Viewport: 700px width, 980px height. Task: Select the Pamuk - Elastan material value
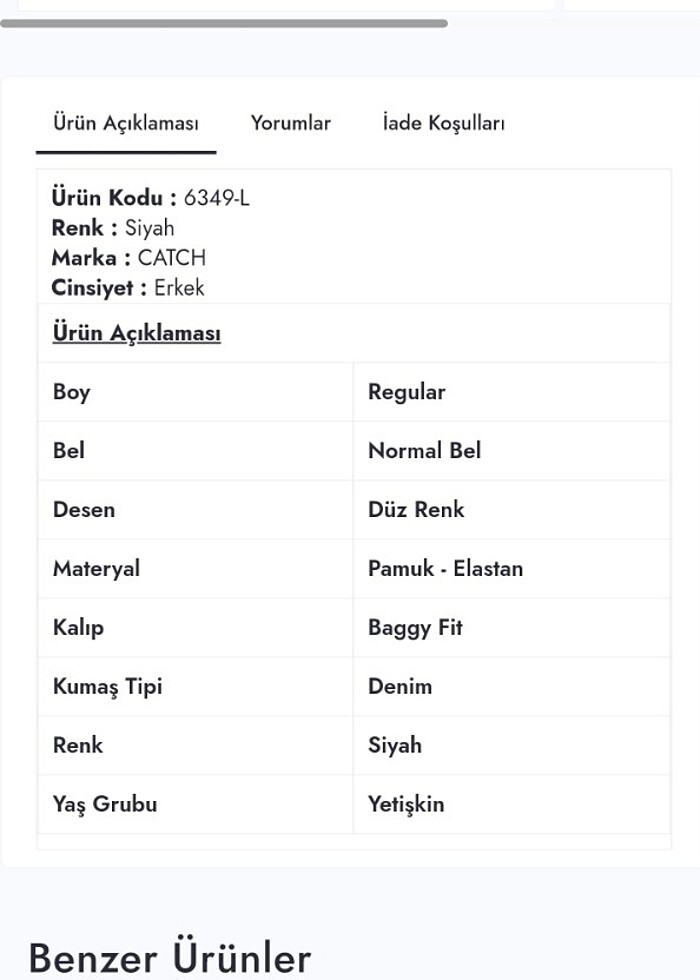[445, 569]
